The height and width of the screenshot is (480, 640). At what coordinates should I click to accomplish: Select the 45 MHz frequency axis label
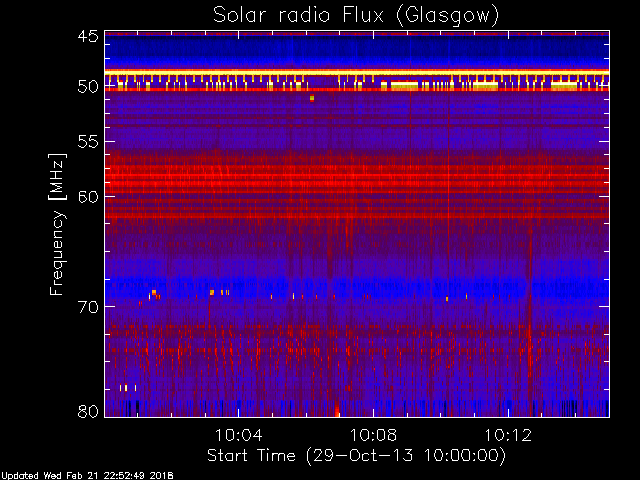[88, 37]
